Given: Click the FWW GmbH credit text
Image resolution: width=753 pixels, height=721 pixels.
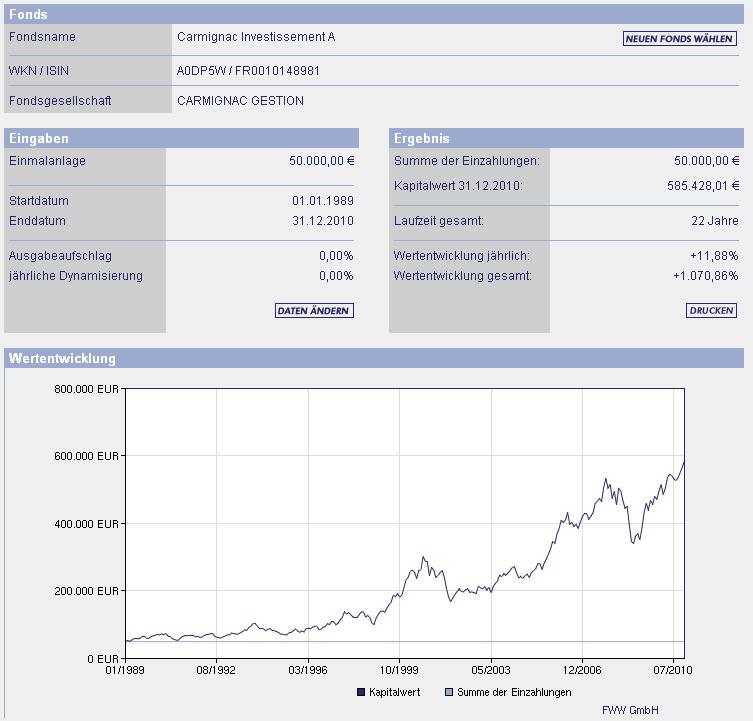Looking at the screenshot, I should pos(630,709).
